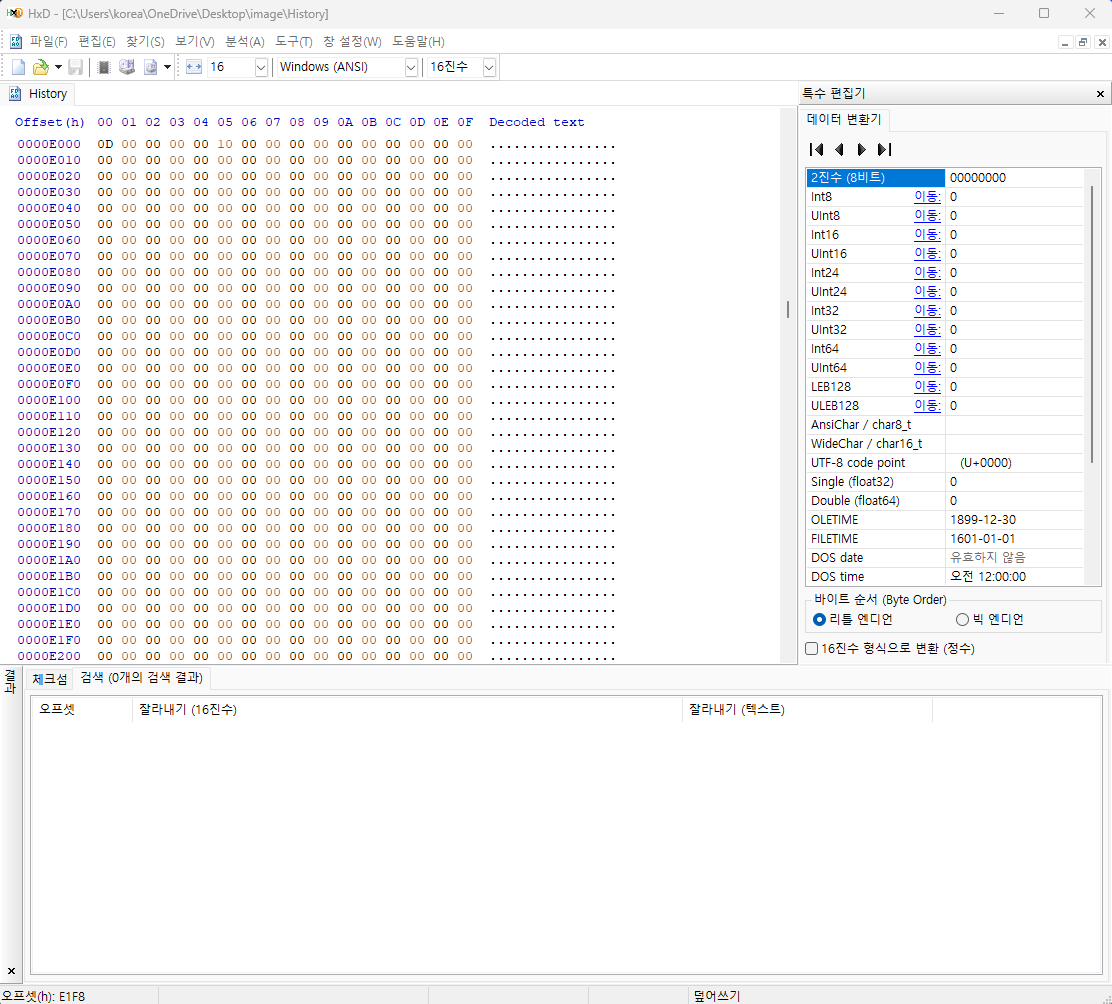The width and height of the screenshot is (1112, 1004).
Task: Click the Open disk image toolbar icon
Action: tap(150, 67)
